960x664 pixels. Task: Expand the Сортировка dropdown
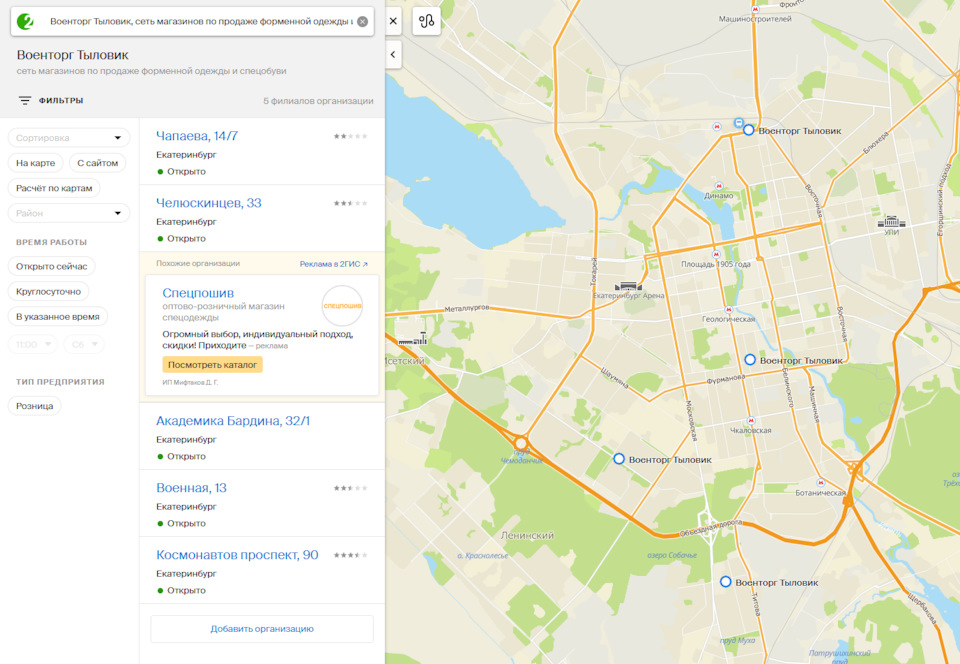pyautogui.click(x=69, y=138)
